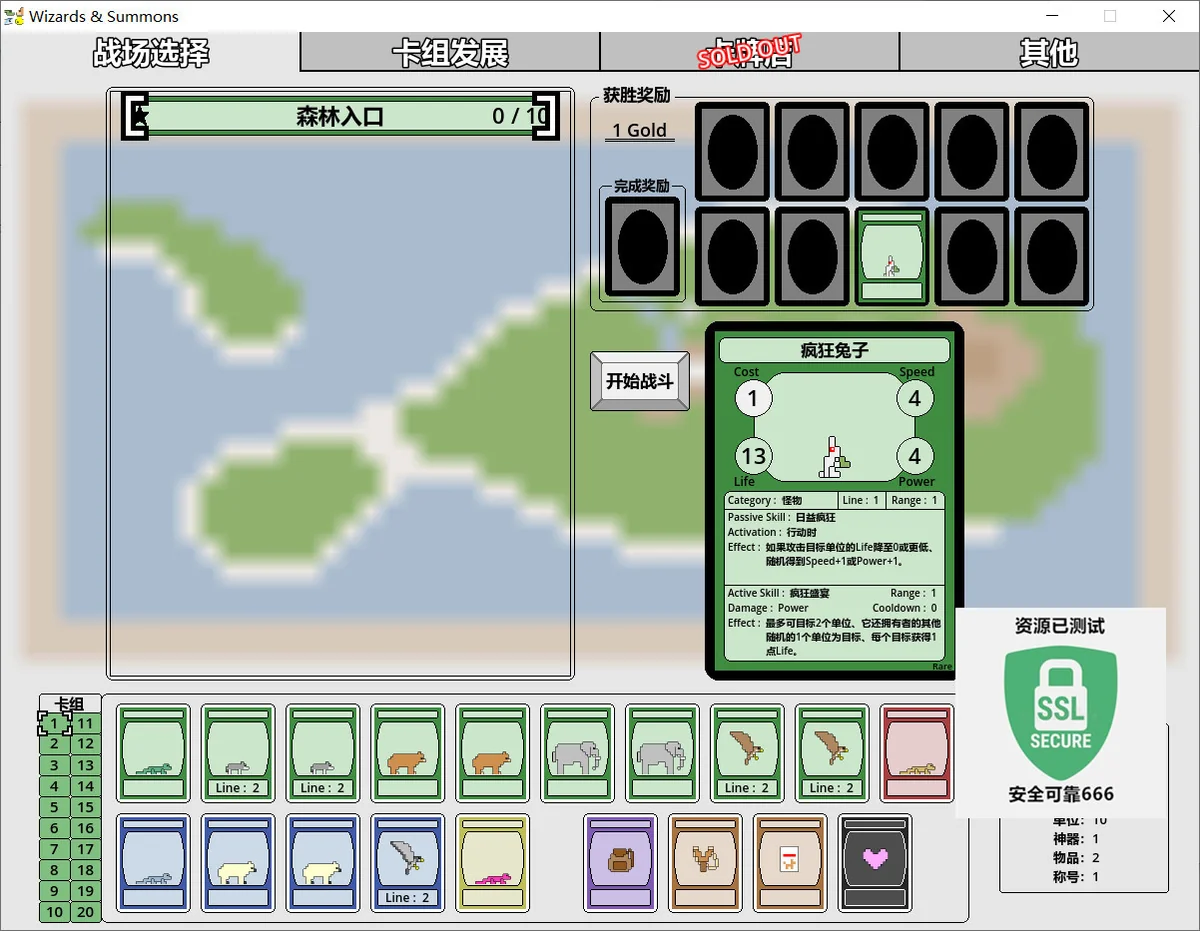Click the SOLD OUT shop tab
Image resolution: width=1200 pixels, height=931 pixels.
click(749, 52)
